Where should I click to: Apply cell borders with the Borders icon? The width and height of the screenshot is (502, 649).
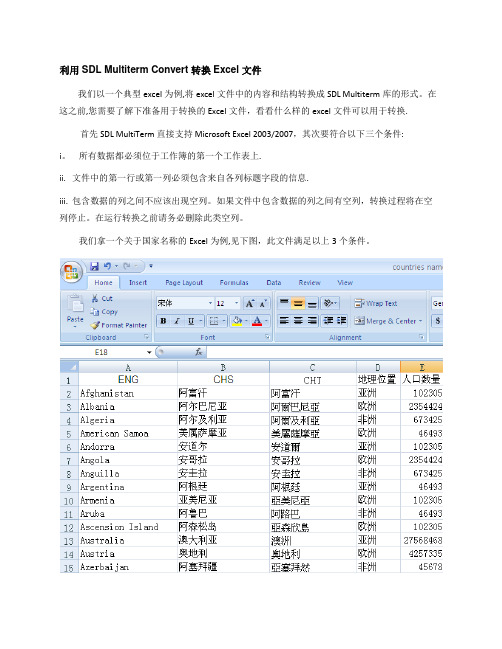pos(214,321)
